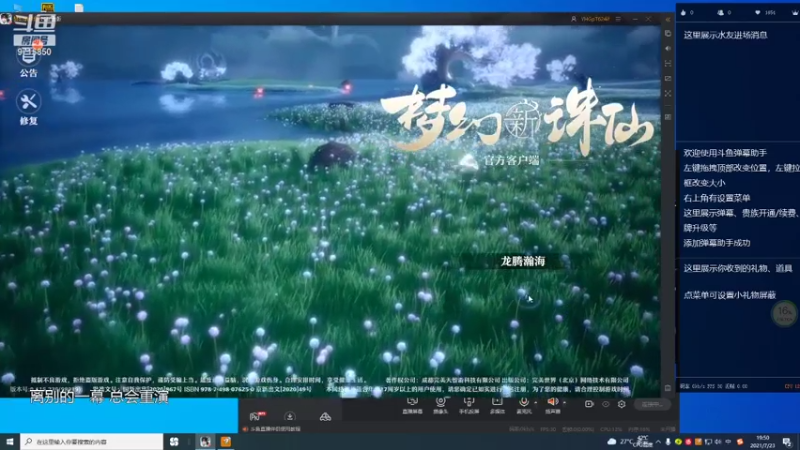Toggle the preview eye icon
Image resolution: width=800 pixels, height=450 pixels.
pyautogui.click(x=606, y=404)
